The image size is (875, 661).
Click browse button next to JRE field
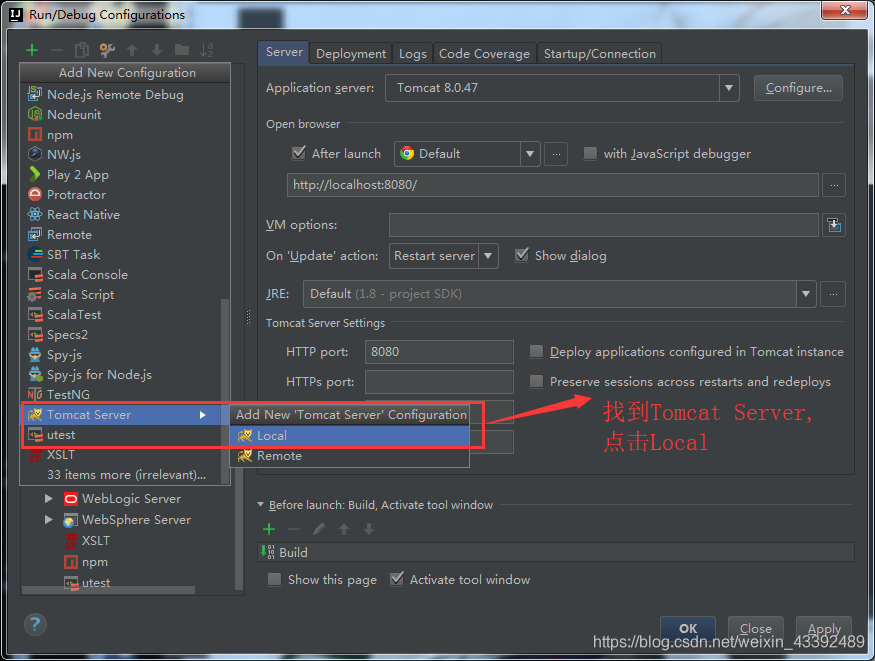tap(833, 294)
